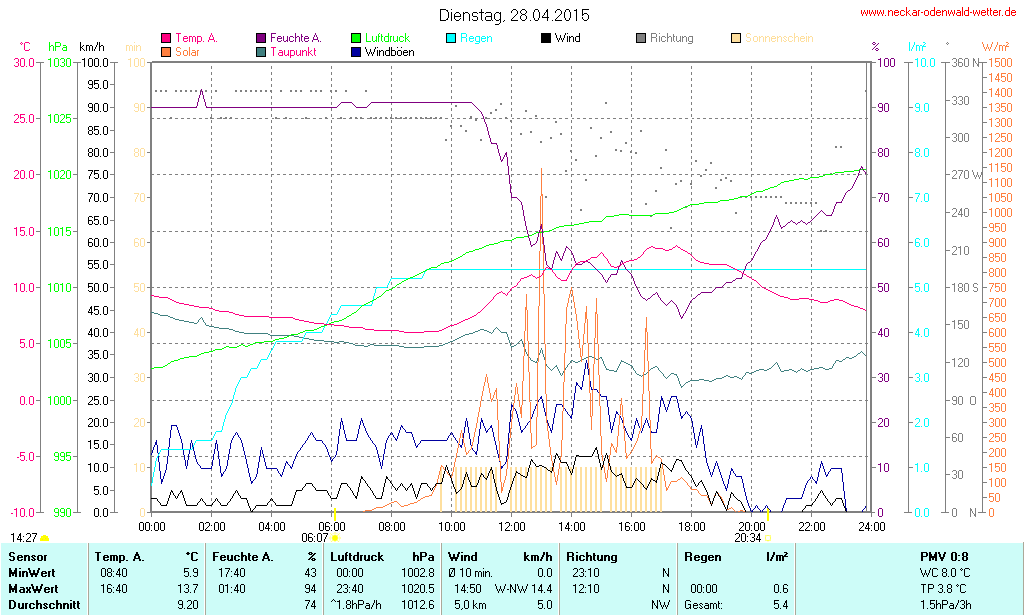Click the yellow sun icon beside 14:27
The height and width of the screenshot is (615, 1024).
[45, 538]
